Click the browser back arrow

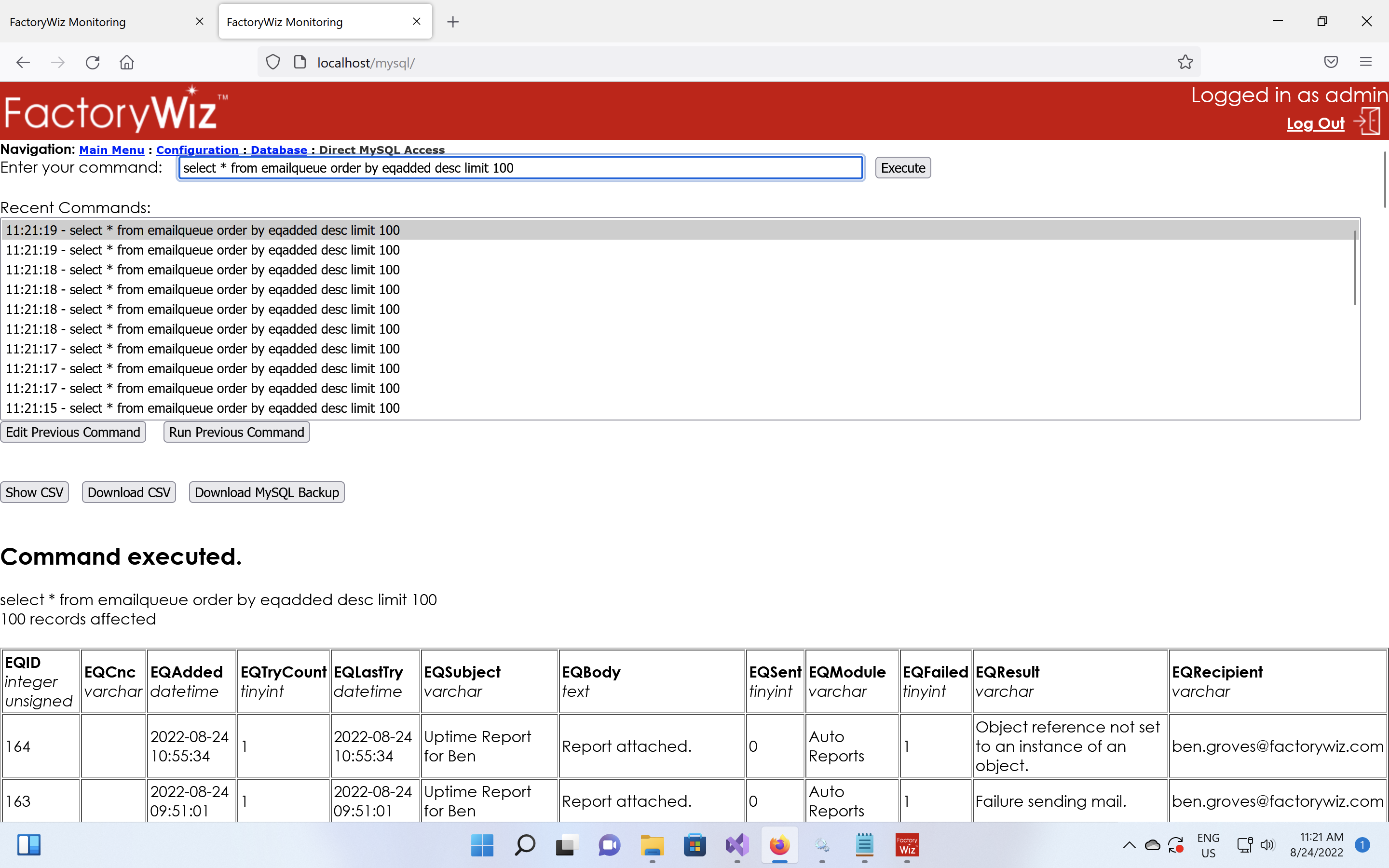click(23, 63)
